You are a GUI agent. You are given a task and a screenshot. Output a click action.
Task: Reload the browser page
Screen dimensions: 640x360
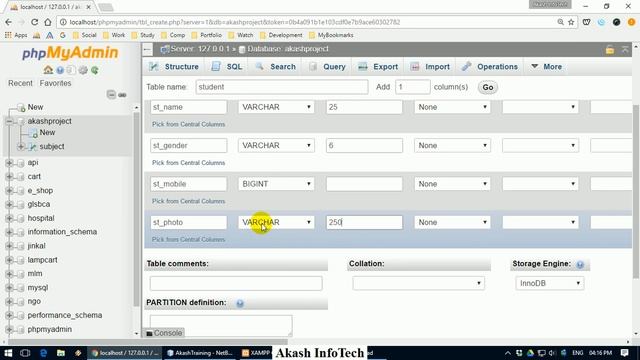coord(34,22)
